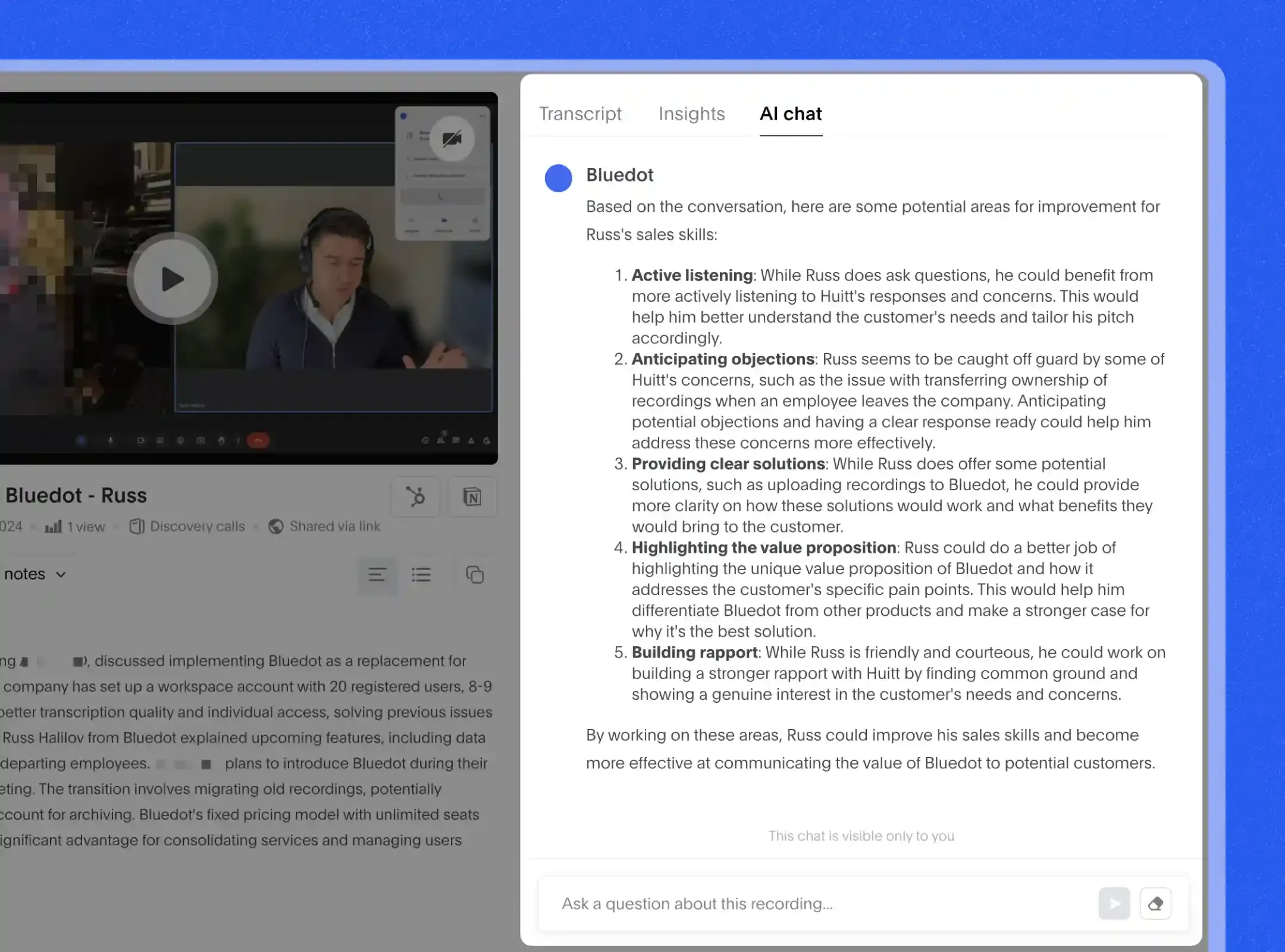Viewport: 1285px width, 952px height.
Task: Copy notes with the copy icon
Action: [475, 575]
